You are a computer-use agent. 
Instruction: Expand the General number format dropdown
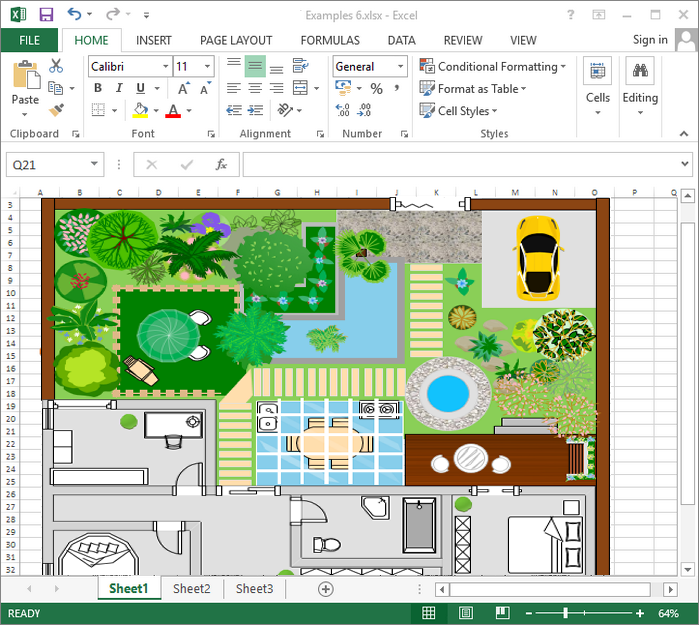[x=401, y=67]
